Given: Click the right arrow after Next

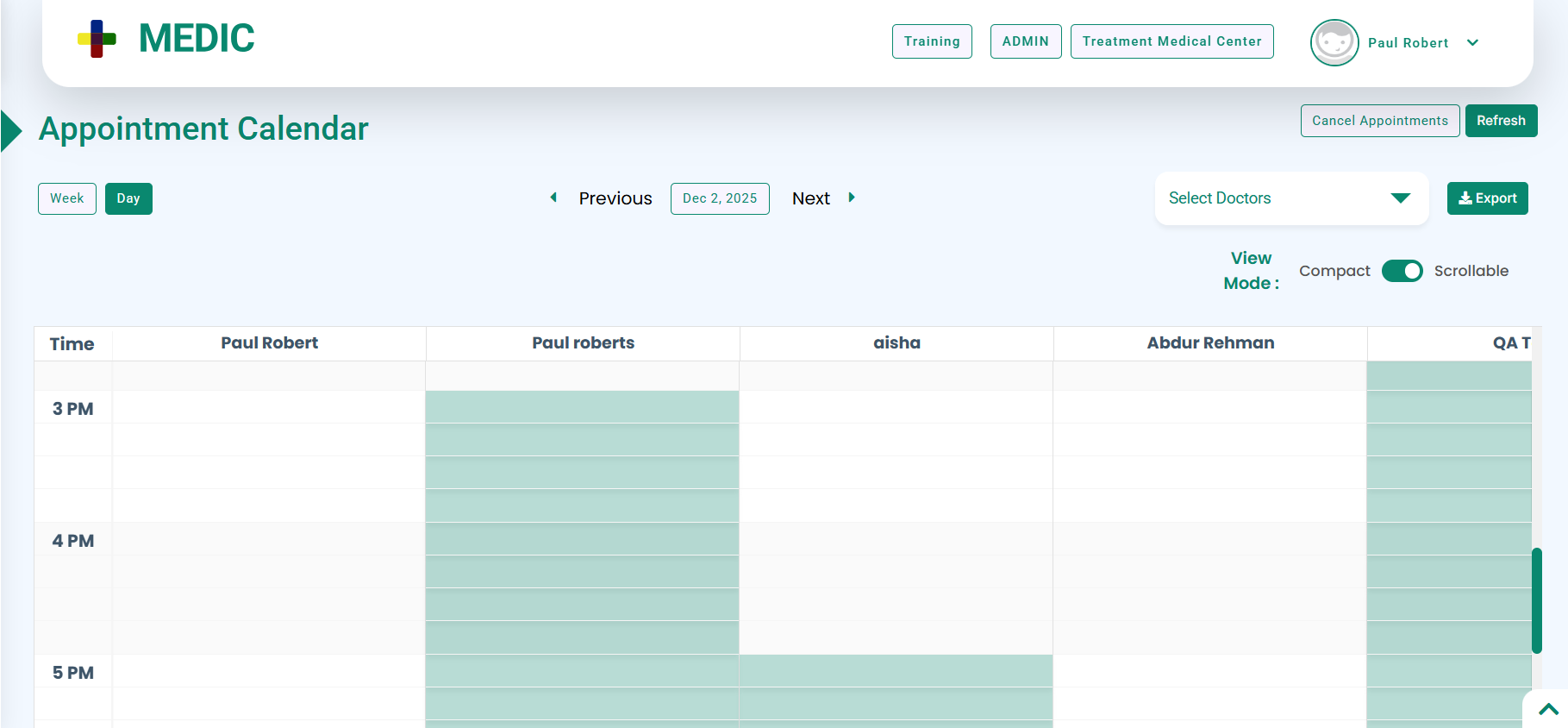Looking at the screenshot, I should click(852, 198).
